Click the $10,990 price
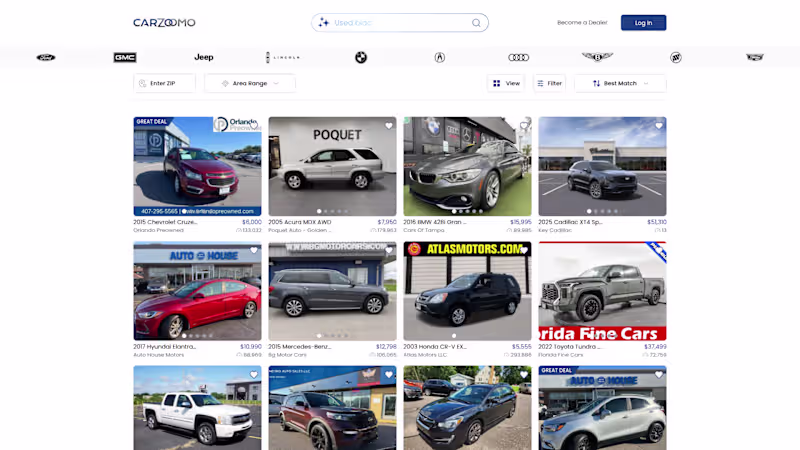Image resolution: width=800 pixels, height=450 pixels. pyautogui.click(x=251, y=346)
